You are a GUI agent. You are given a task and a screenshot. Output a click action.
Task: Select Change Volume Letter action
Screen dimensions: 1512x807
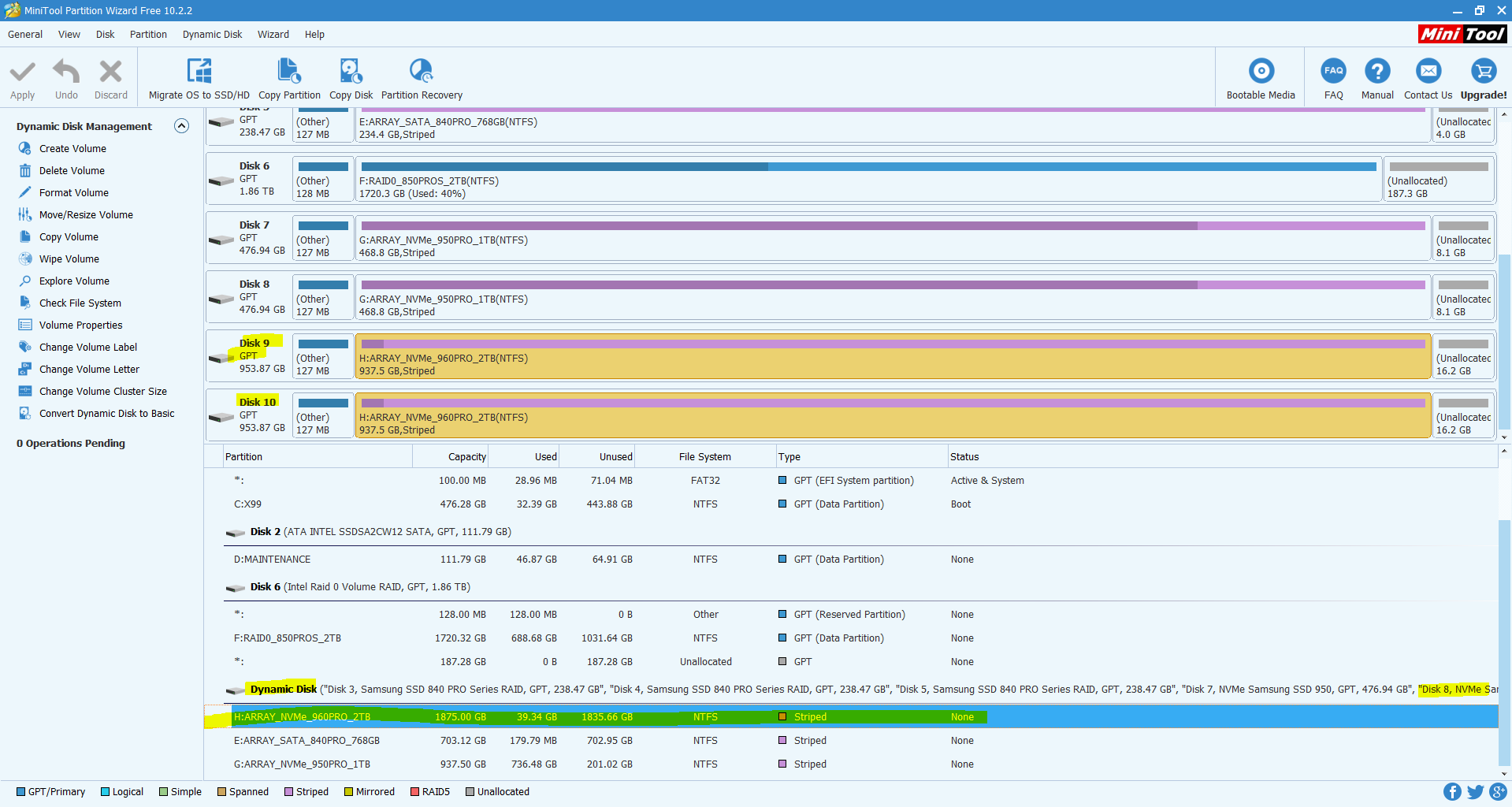coord(89,369)
